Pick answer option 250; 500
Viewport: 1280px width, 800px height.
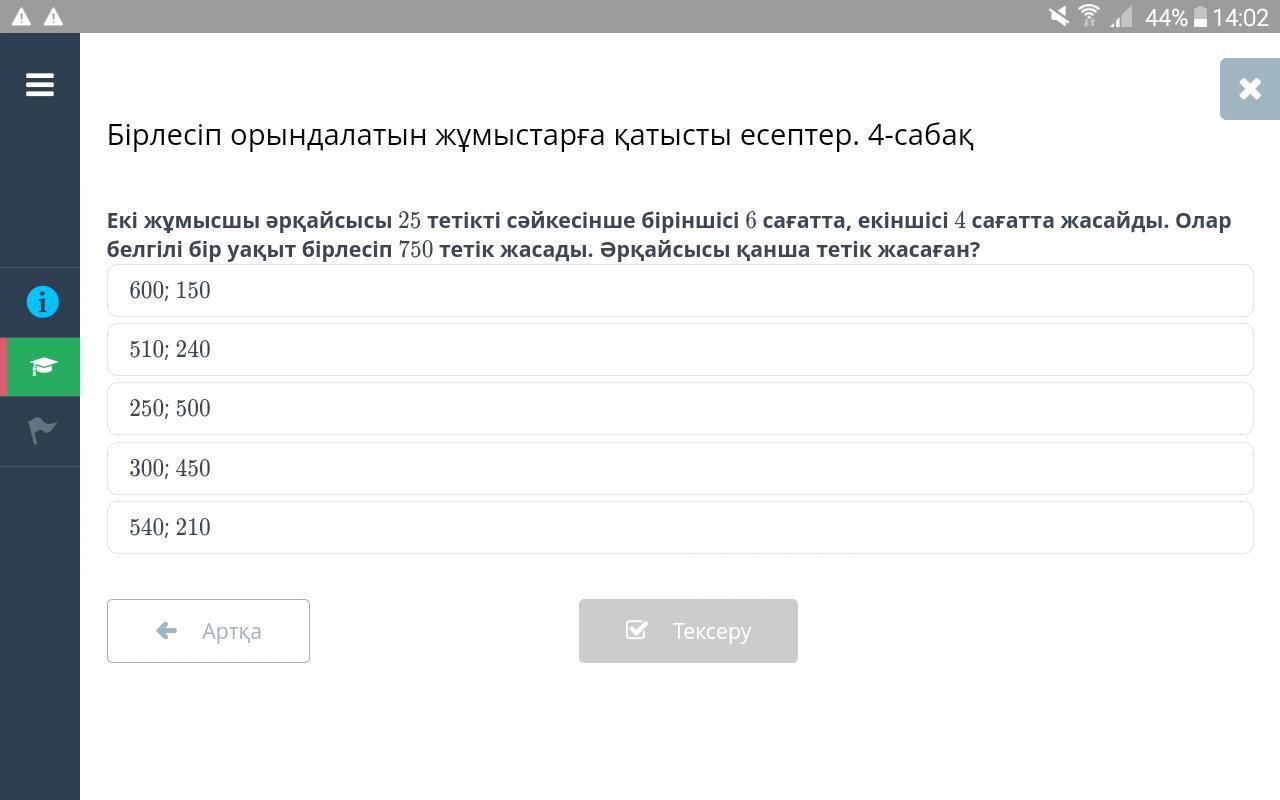(680, 409)
